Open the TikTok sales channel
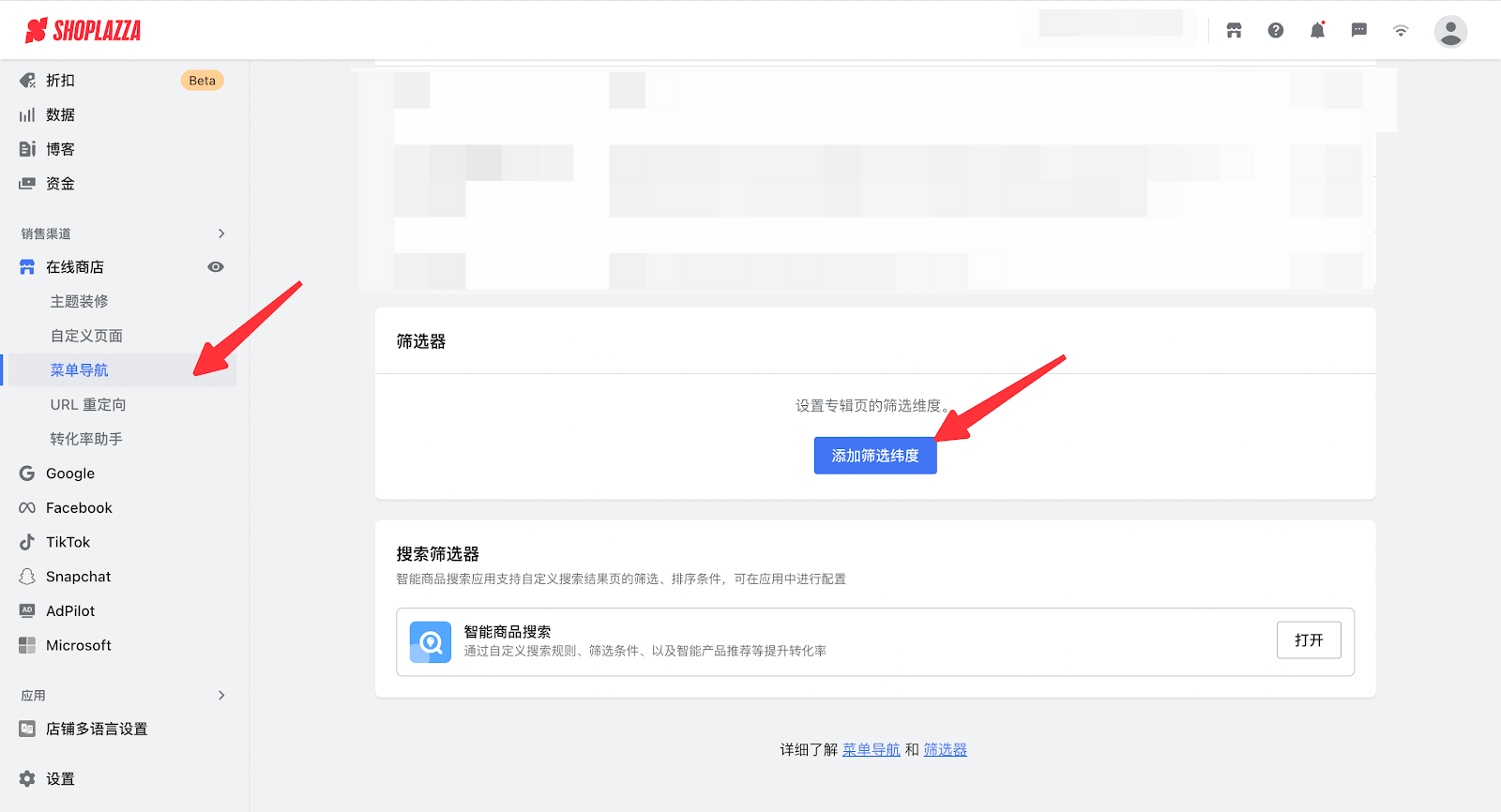The height and width of the screenshot is (812, 1501). (68, 542)
